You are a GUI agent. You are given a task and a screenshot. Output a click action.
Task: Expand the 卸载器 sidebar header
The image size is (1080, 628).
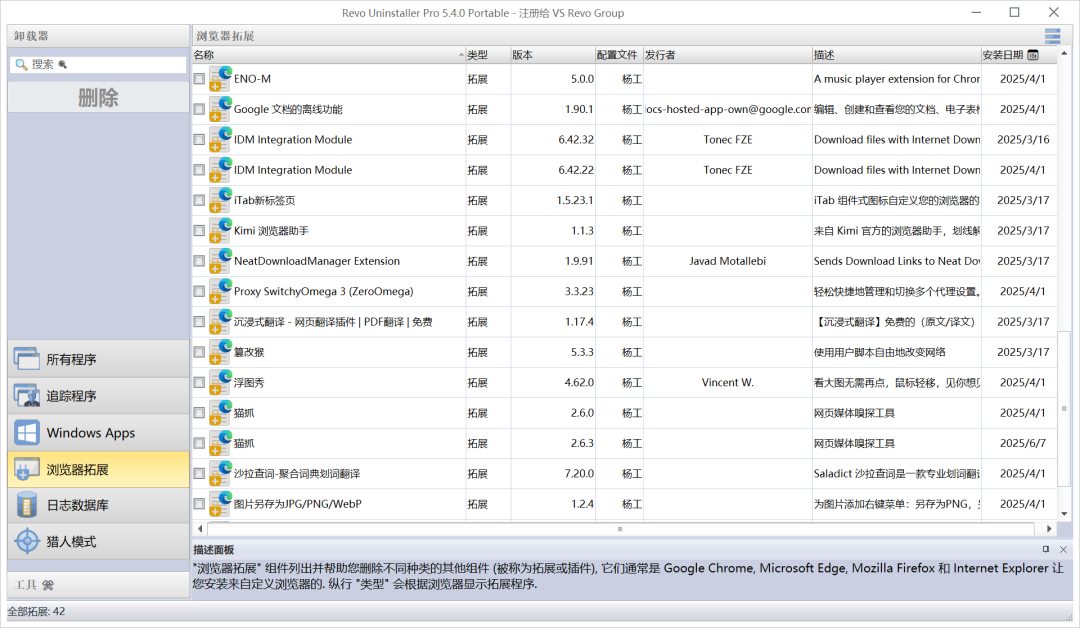[x=98, y=36]
